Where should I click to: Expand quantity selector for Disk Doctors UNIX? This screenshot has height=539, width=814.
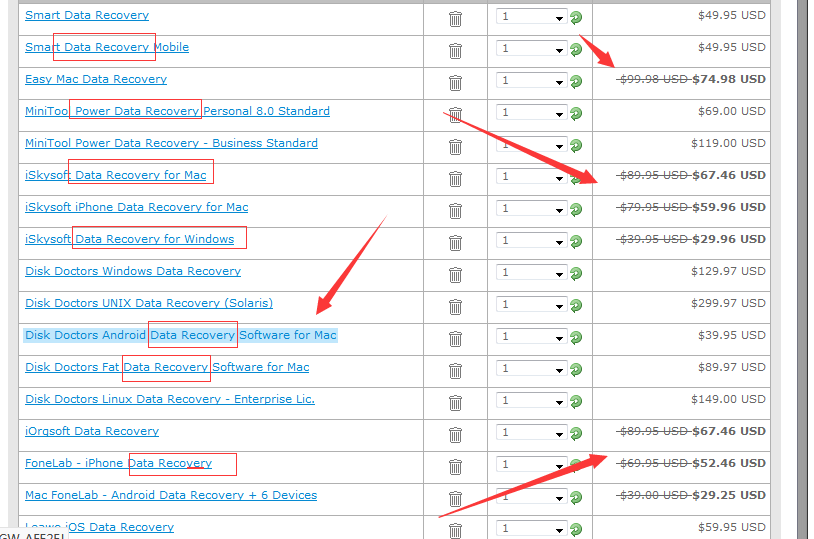531,305
